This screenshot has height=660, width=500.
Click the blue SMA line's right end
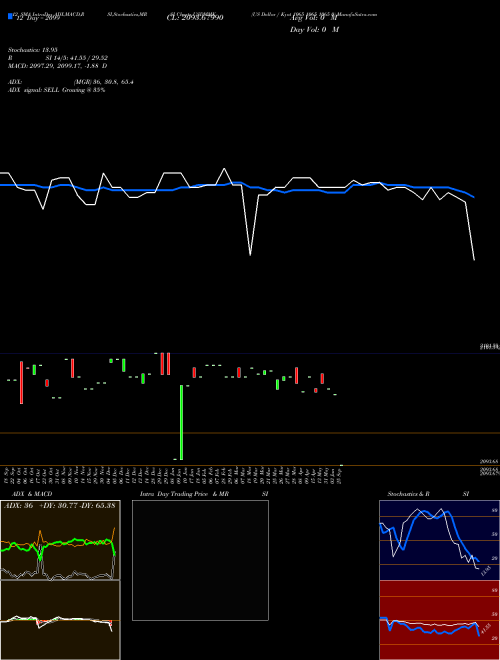pyautogui.click(x=474, y=197)
